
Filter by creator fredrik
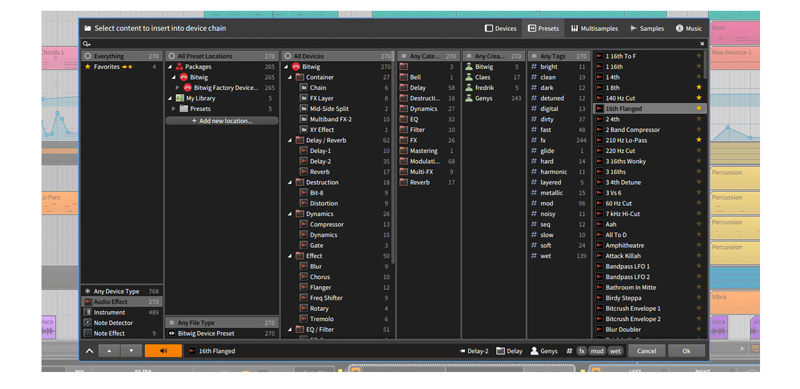(x=493, y=88)
